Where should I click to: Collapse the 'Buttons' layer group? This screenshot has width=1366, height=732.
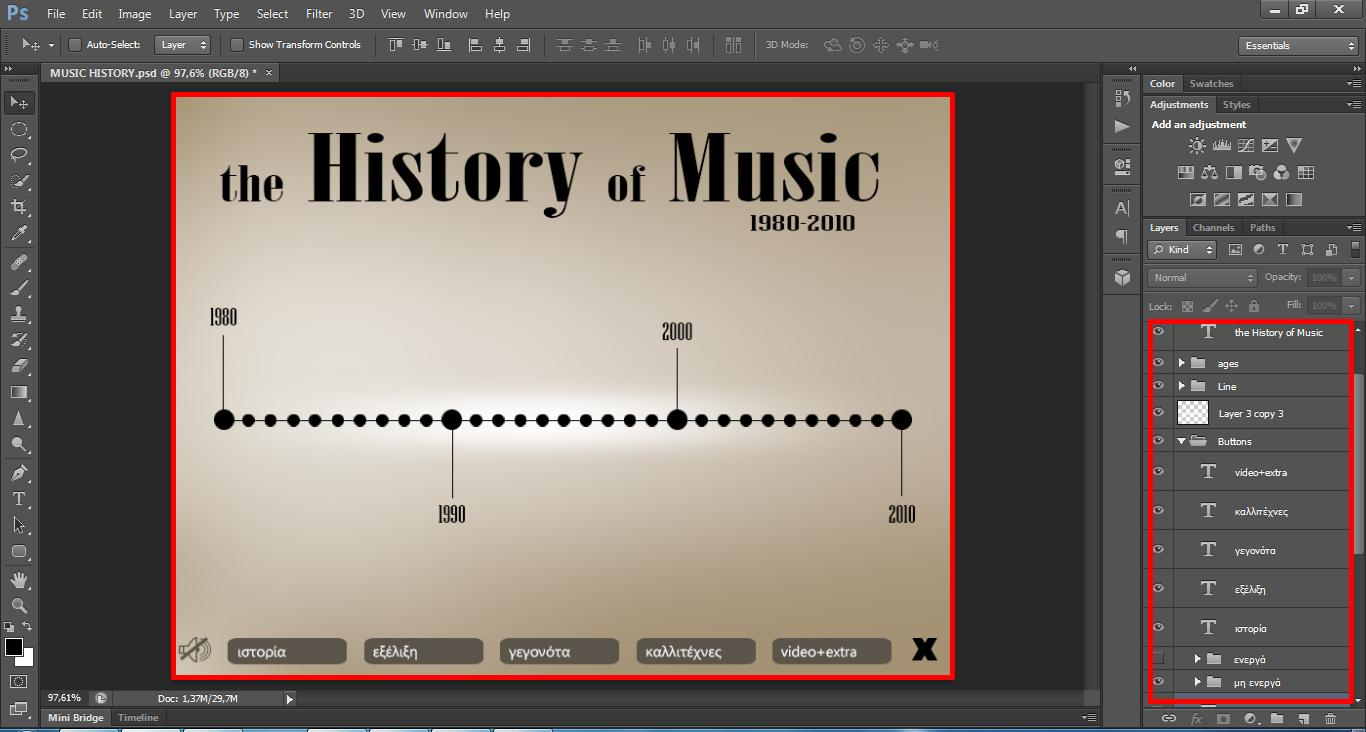coord(1182,441)
